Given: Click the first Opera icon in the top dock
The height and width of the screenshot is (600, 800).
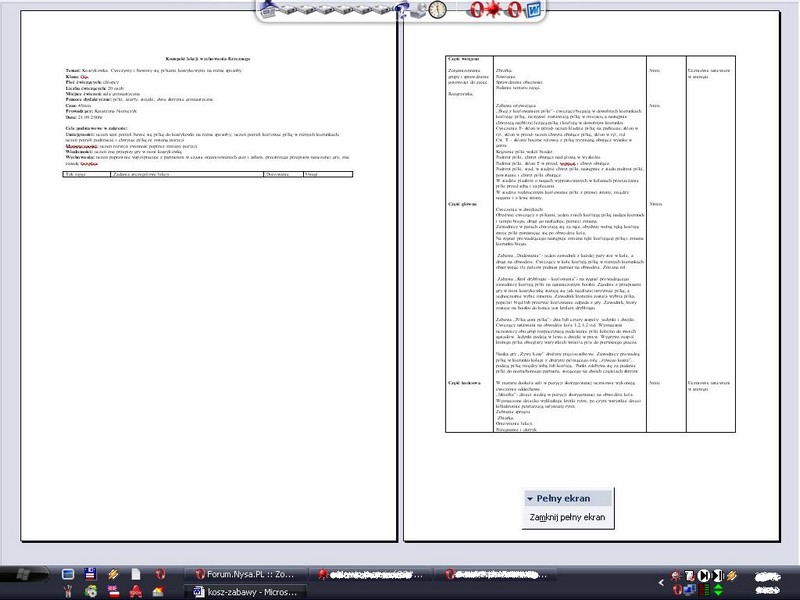Looking at the screenshot, I should [478, 10].
